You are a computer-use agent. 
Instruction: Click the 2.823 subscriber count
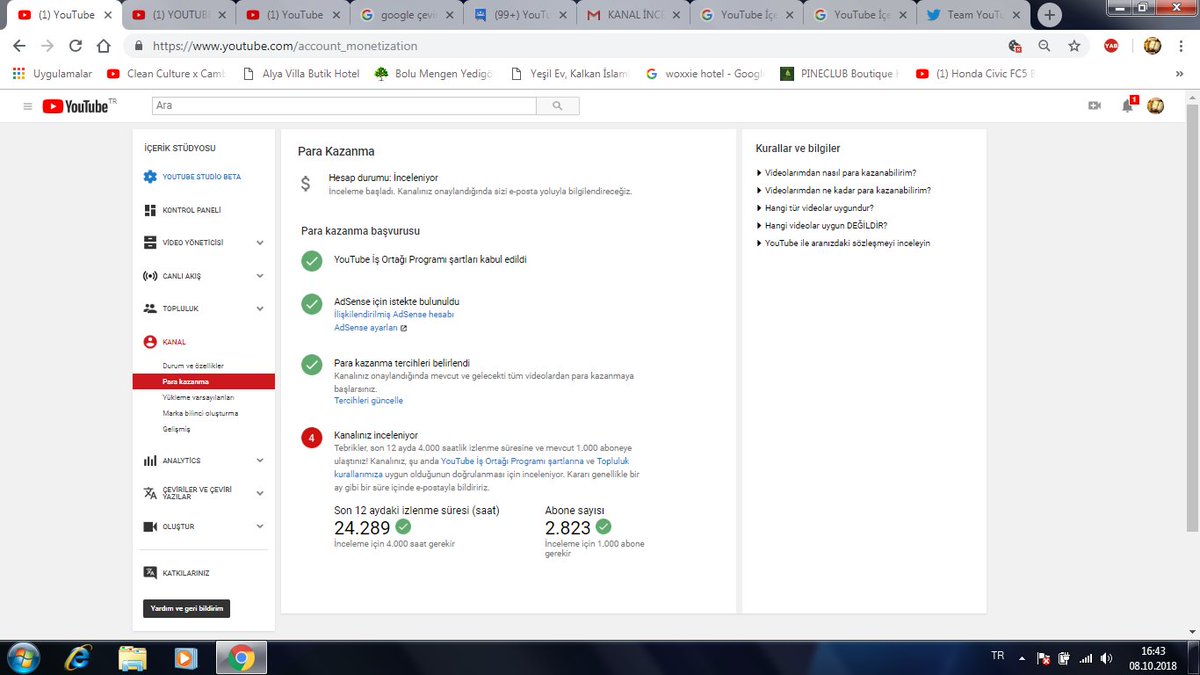pyautogui.click(x=568, y=527)
